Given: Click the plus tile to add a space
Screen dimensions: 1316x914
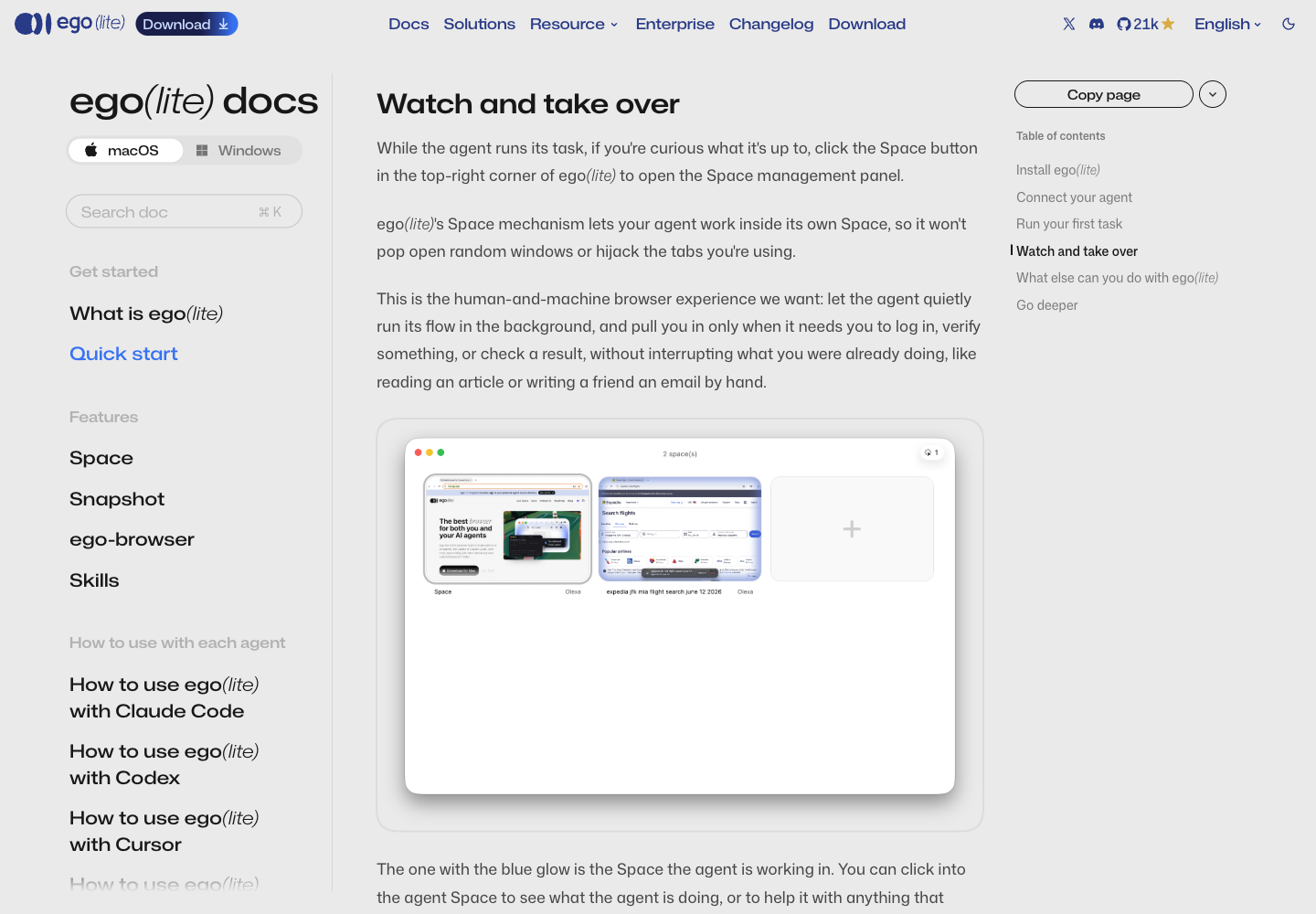Looking at the screenshot, I should [x=852, y=528].
